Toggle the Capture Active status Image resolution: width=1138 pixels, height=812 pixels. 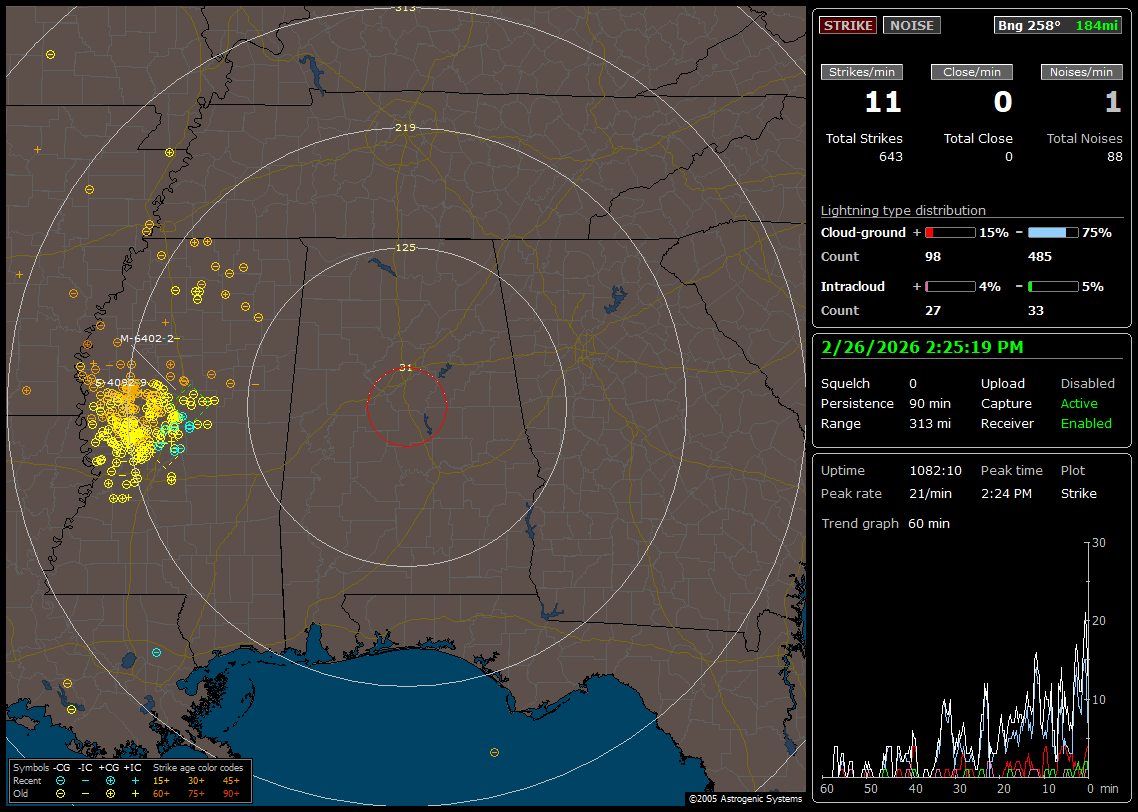[x=1079, y=404]
